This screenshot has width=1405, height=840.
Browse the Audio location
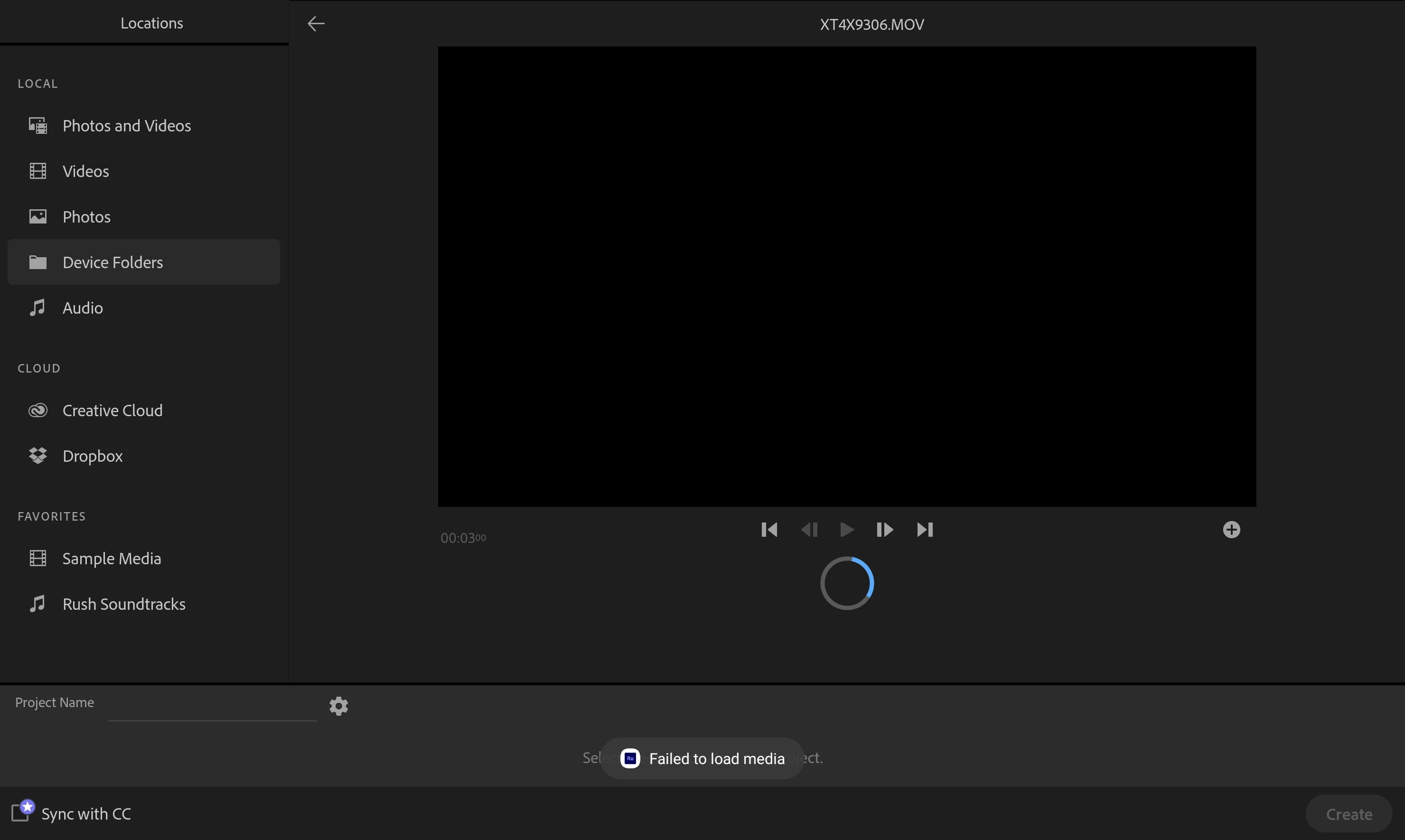point(83,308)
